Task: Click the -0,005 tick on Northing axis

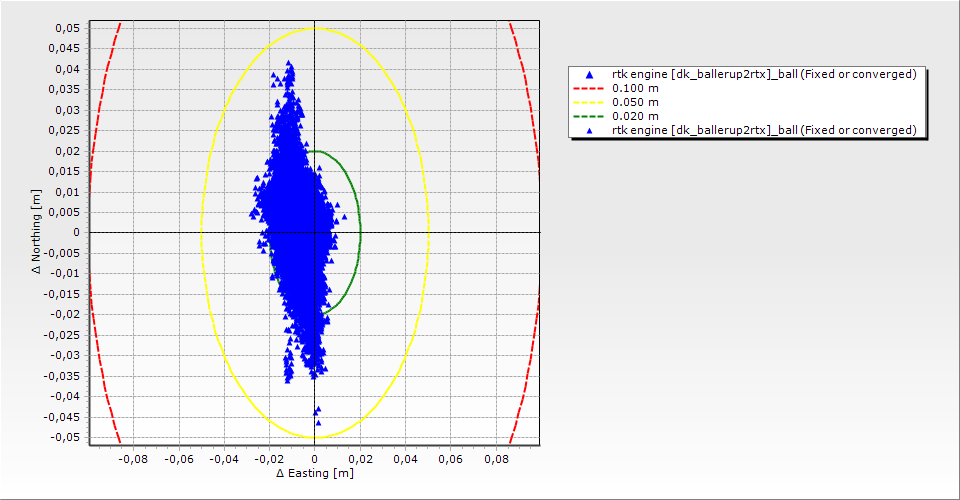Action: click(62, 253)
